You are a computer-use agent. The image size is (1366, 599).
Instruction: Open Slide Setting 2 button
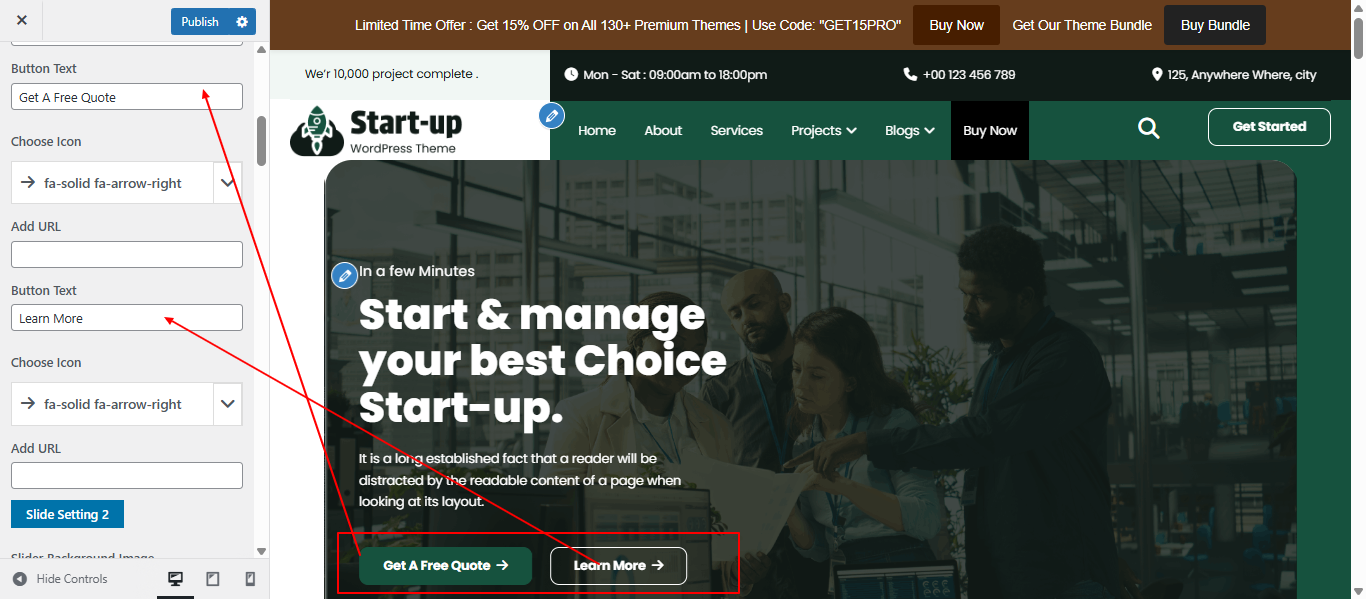67,514
